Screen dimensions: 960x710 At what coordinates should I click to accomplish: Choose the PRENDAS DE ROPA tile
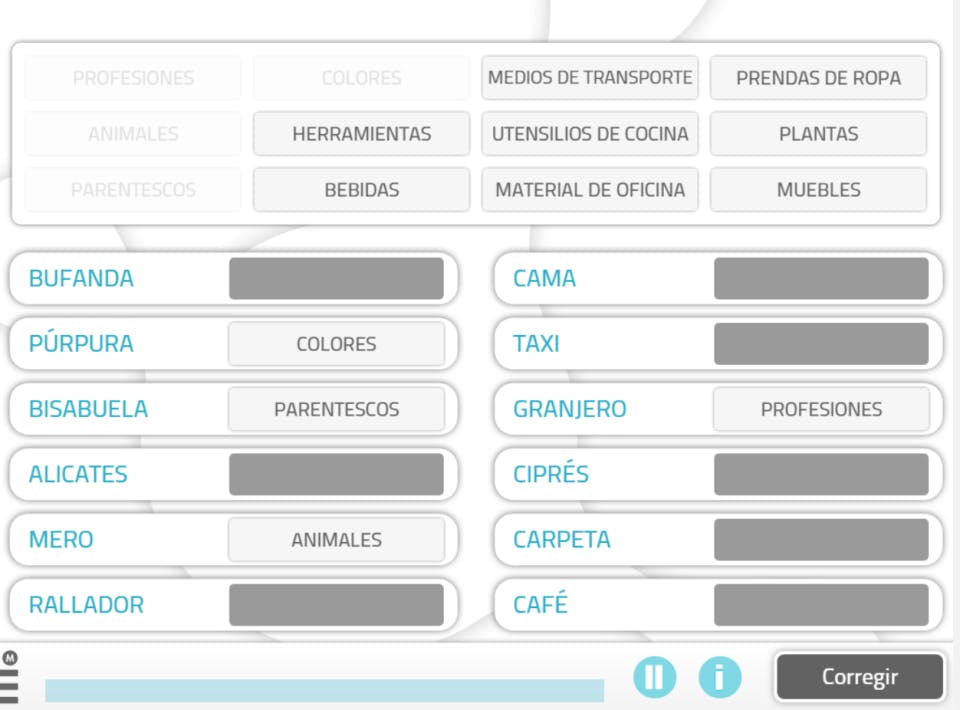(818, 78)
